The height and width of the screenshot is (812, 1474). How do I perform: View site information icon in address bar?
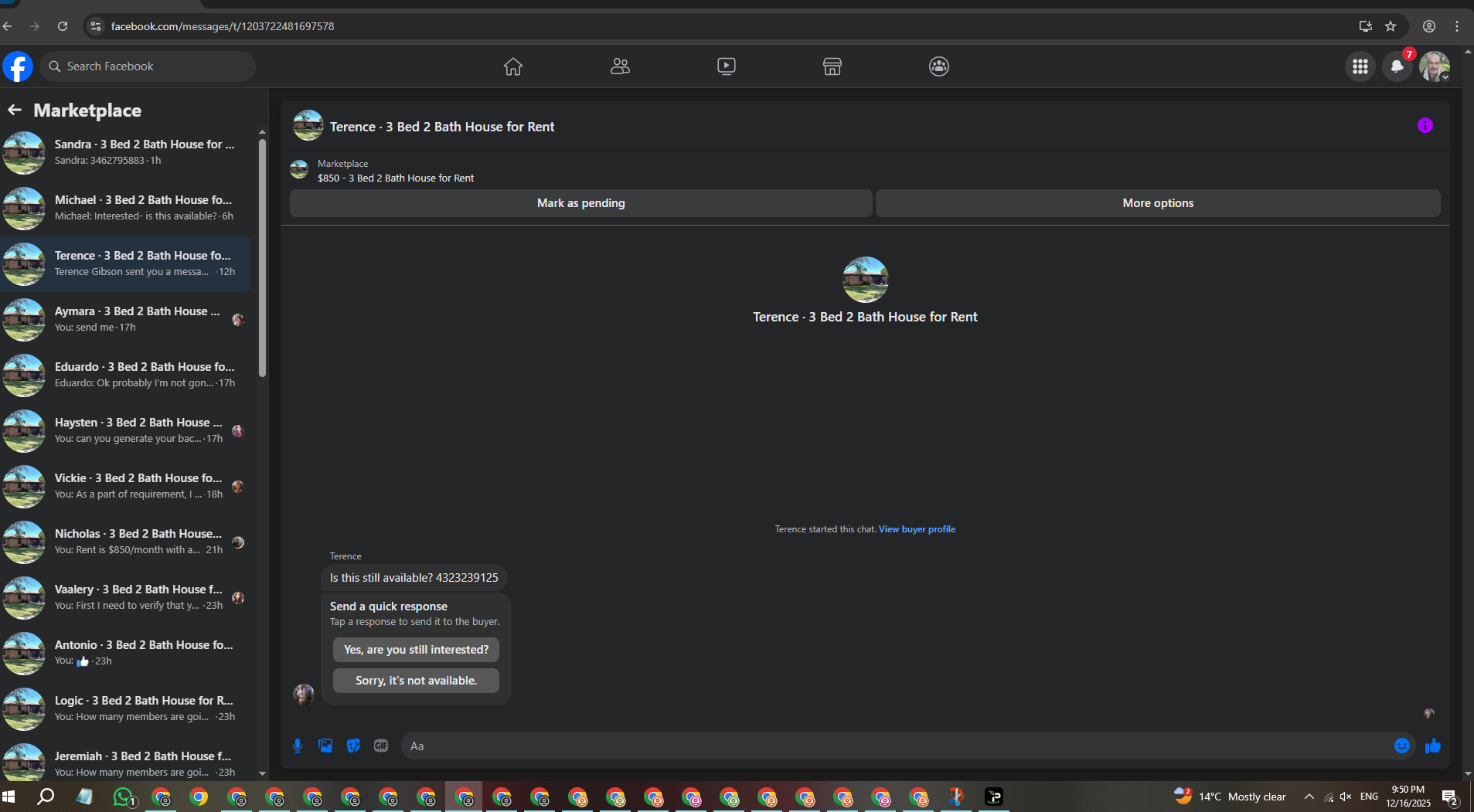tap(96, 26)
